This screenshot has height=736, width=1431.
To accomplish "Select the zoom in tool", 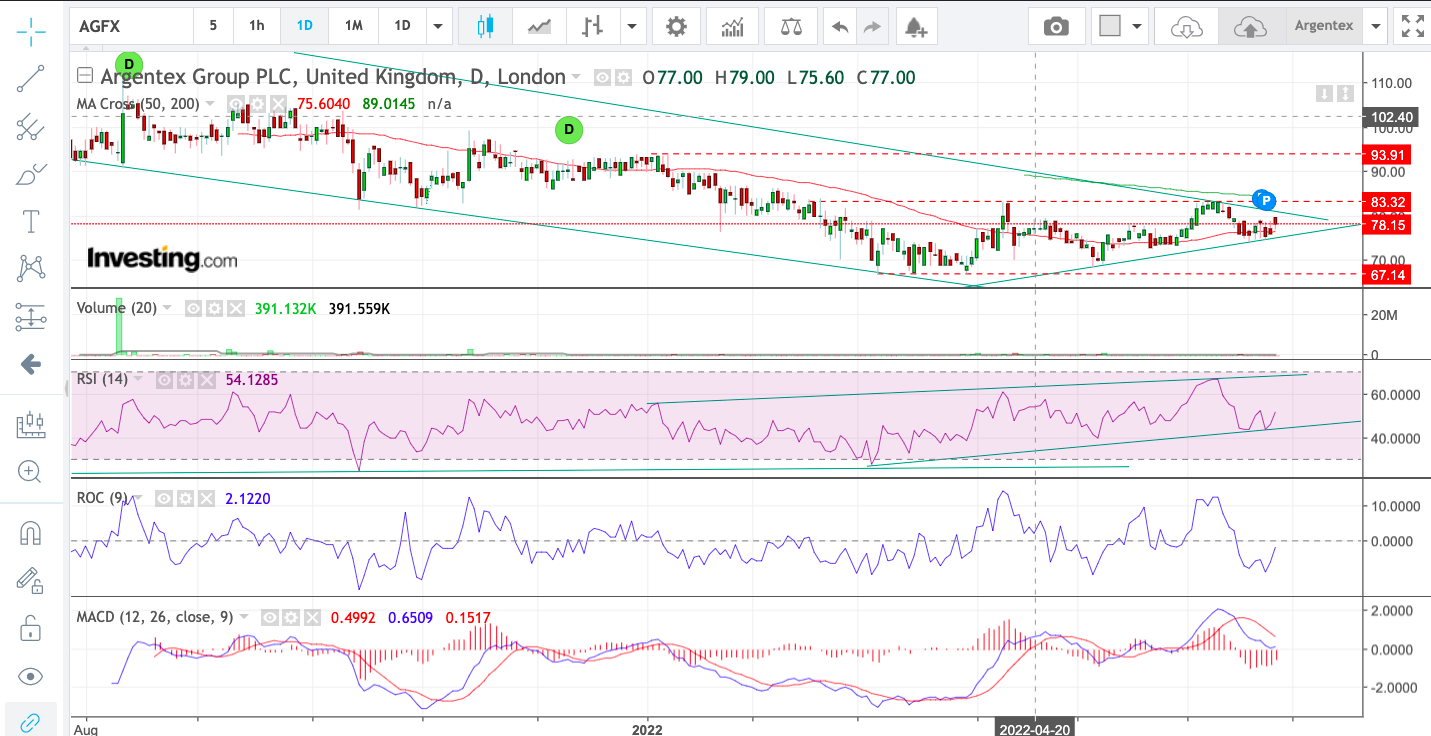I will tap(31, 471).
